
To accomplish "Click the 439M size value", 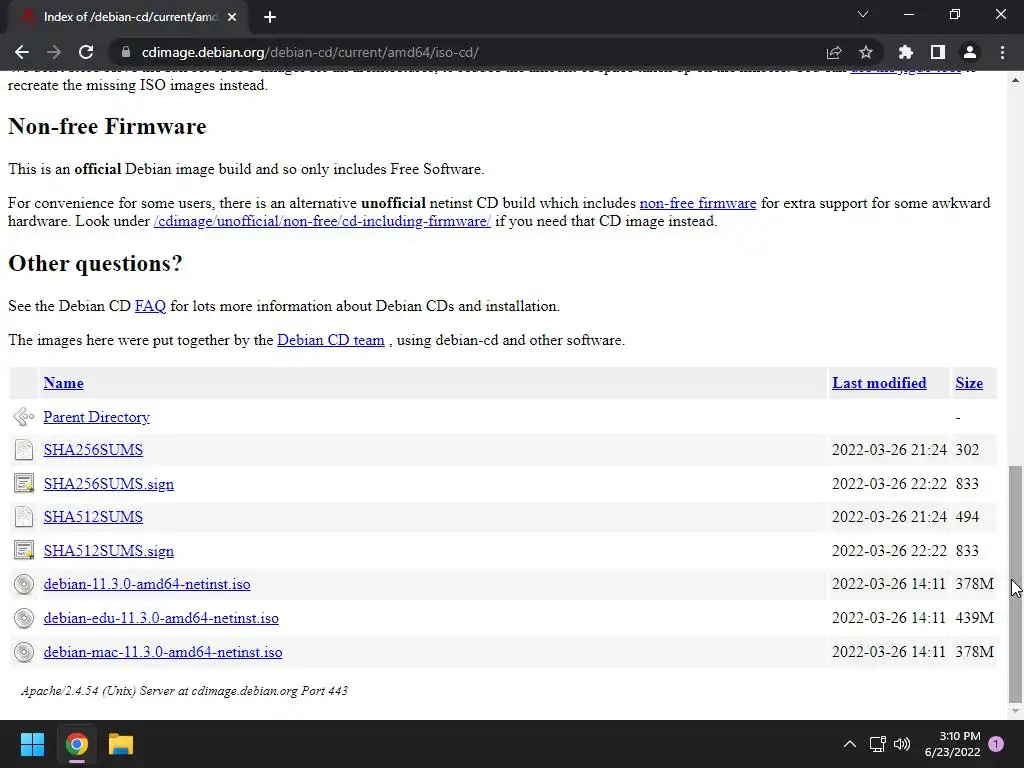I will 974,618.
